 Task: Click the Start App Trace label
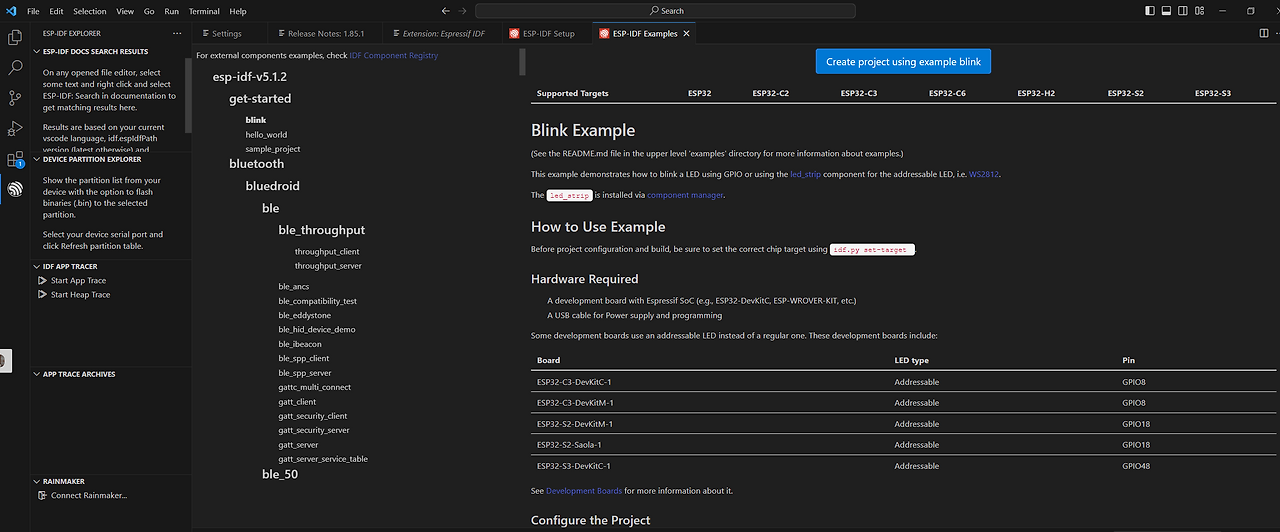click(x=78, y=281)
